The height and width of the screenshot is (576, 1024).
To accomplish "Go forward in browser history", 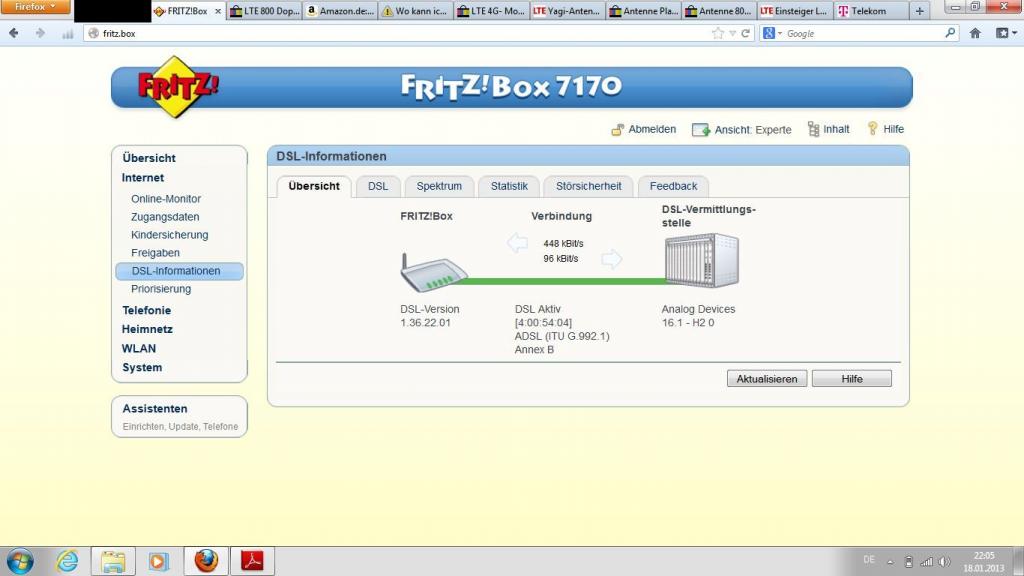I will [40, 33].
